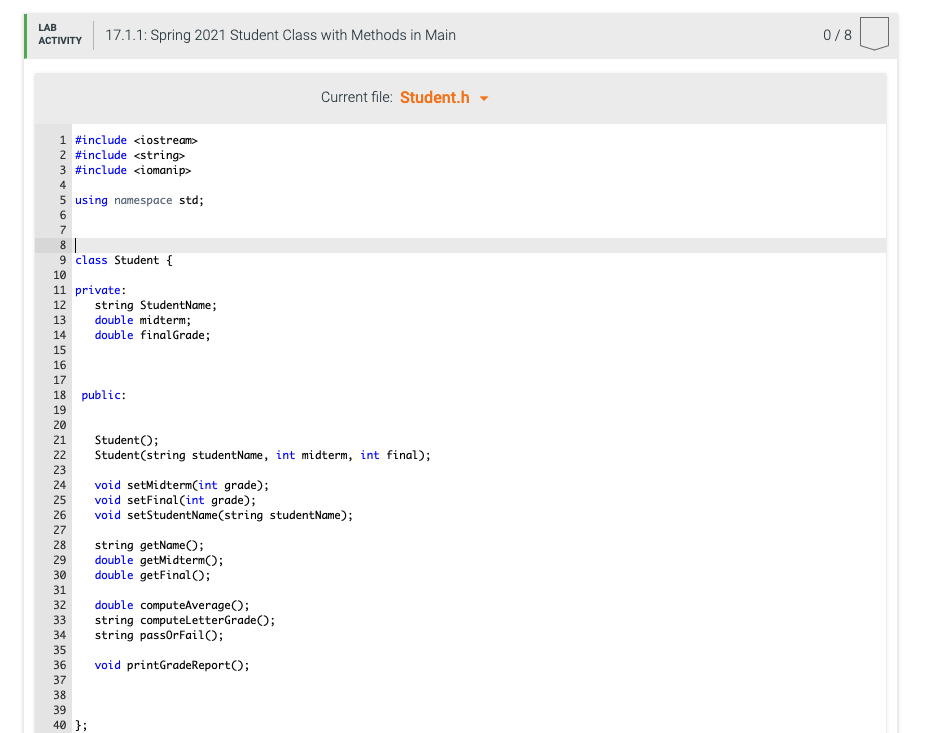Click void setMidterm(int grade); line

(x=182, y=485)
